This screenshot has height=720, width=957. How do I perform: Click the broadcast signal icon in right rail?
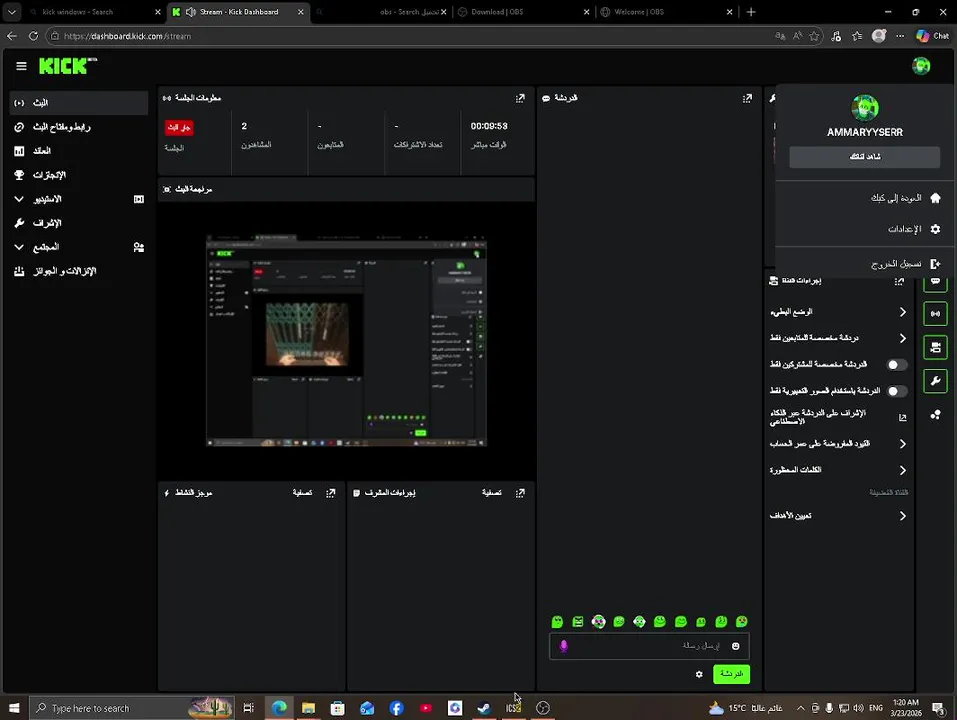935,314
